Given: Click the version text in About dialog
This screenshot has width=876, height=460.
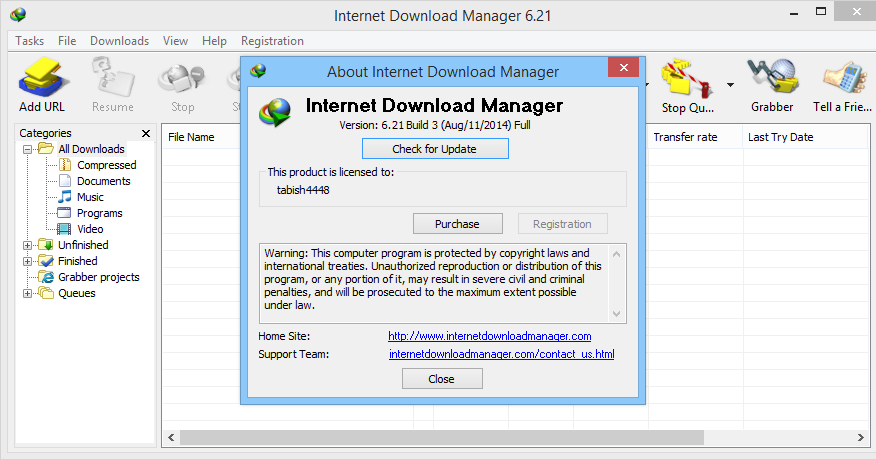Looking at the screenshot, I should [x=435, y=125].
